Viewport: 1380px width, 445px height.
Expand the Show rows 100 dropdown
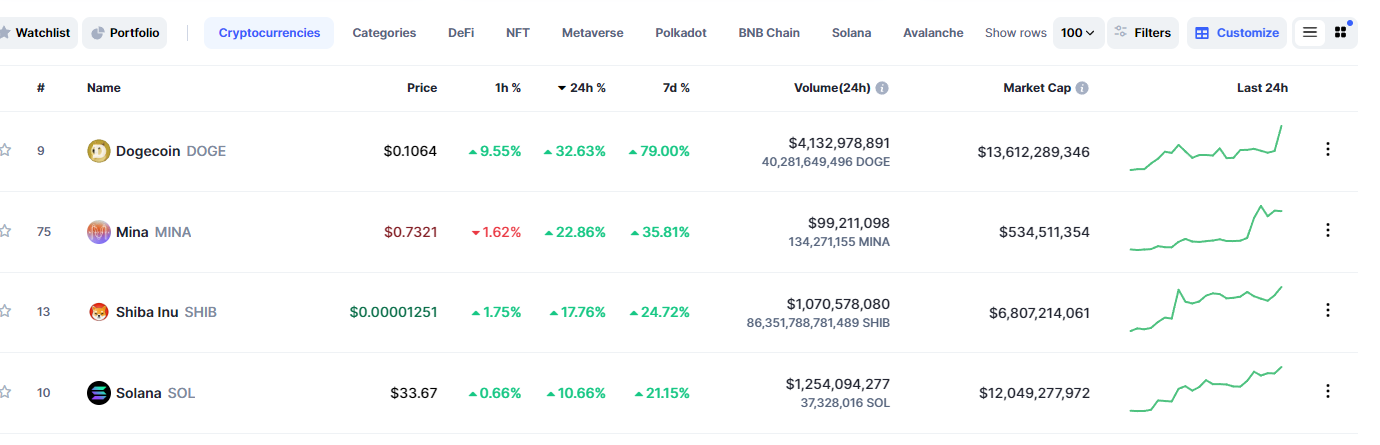[1078, 33]
